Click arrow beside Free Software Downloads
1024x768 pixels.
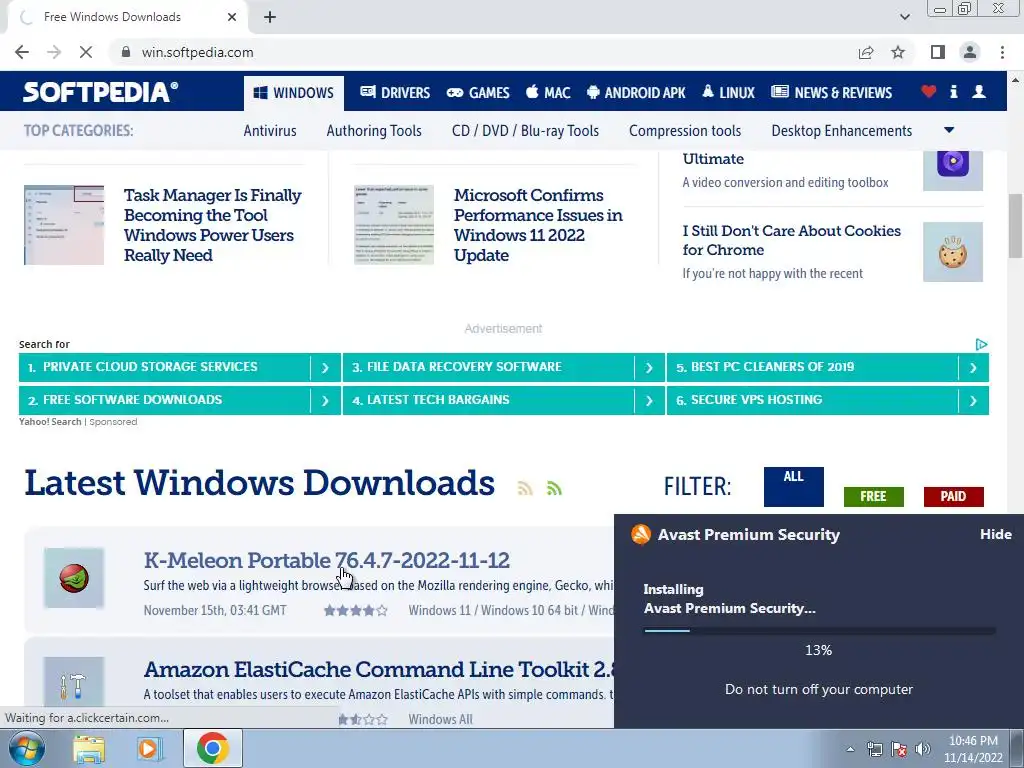point(325,400)
